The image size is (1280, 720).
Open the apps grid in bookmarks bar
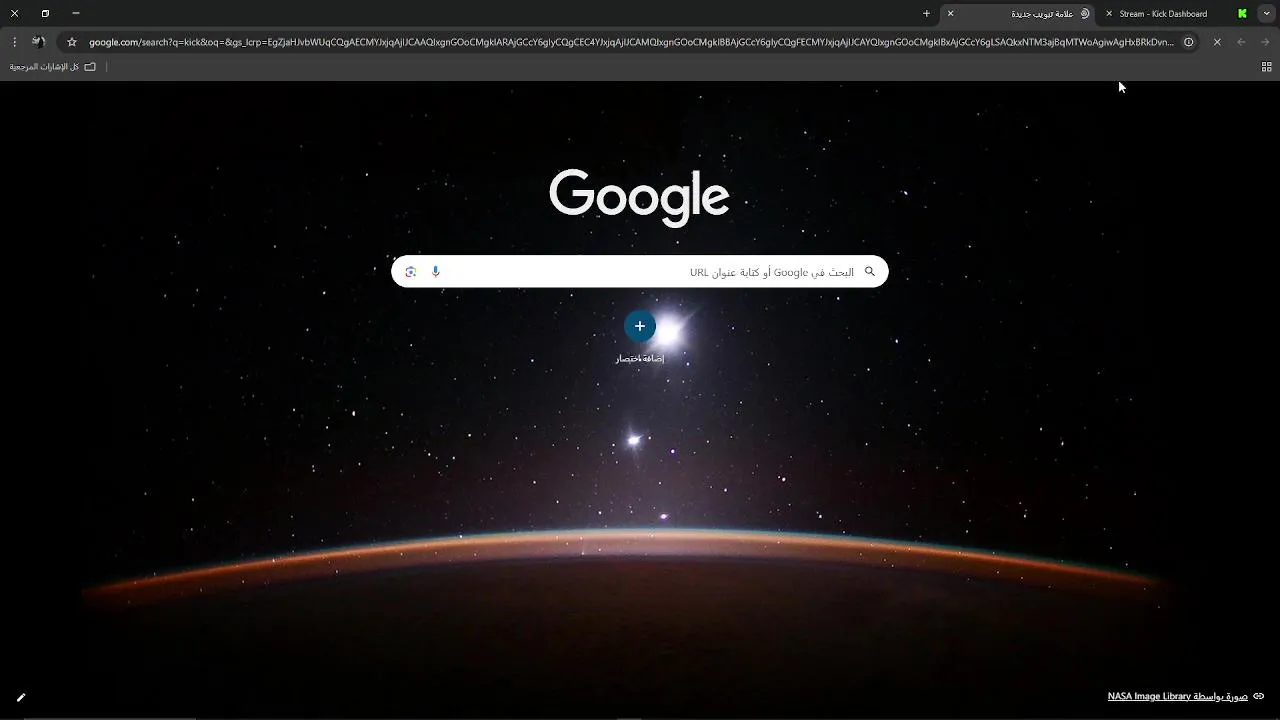pos(1266,67)
